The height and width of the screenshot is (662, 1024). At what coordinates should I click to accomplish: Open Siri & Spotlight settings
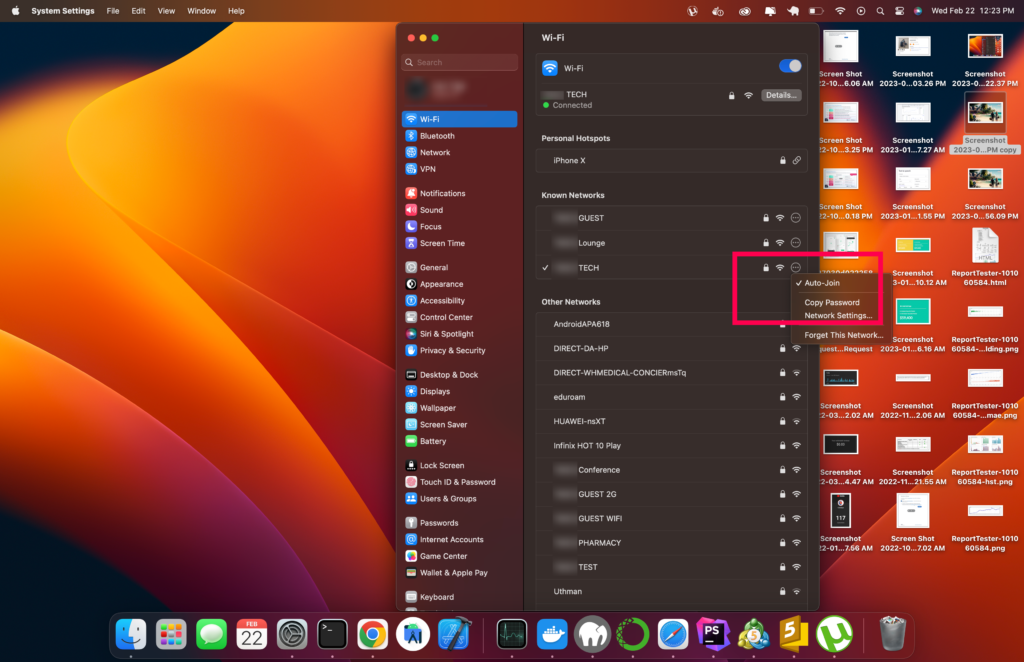point(460,334)
